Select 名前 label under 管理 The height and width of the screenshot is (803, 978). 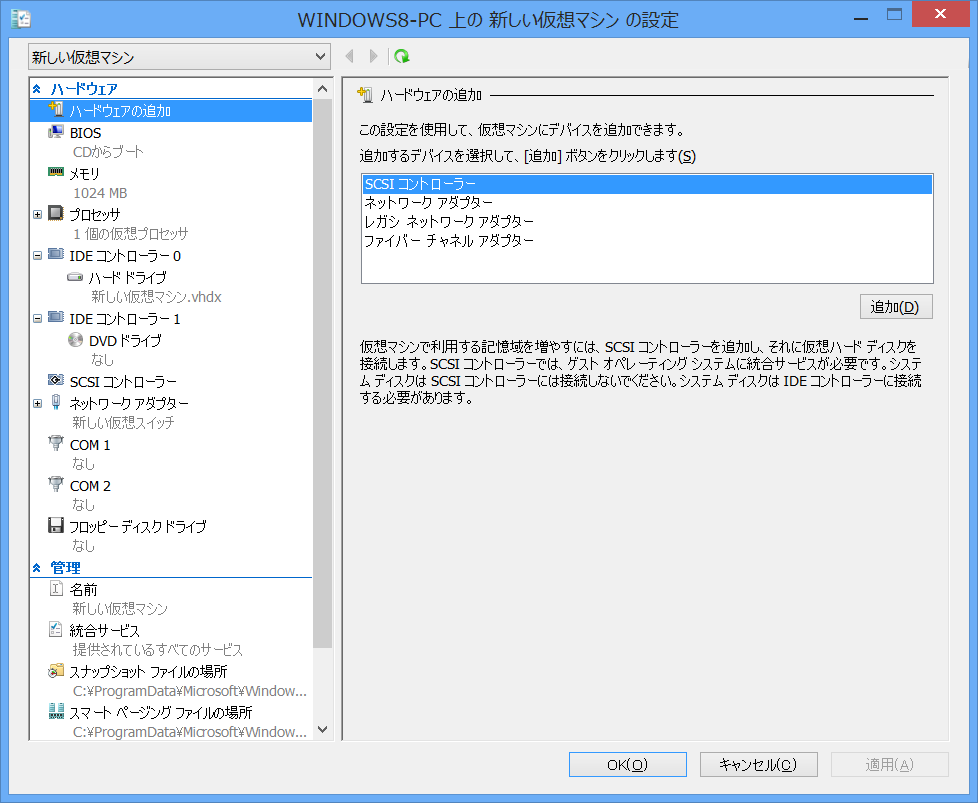point(84,590)
